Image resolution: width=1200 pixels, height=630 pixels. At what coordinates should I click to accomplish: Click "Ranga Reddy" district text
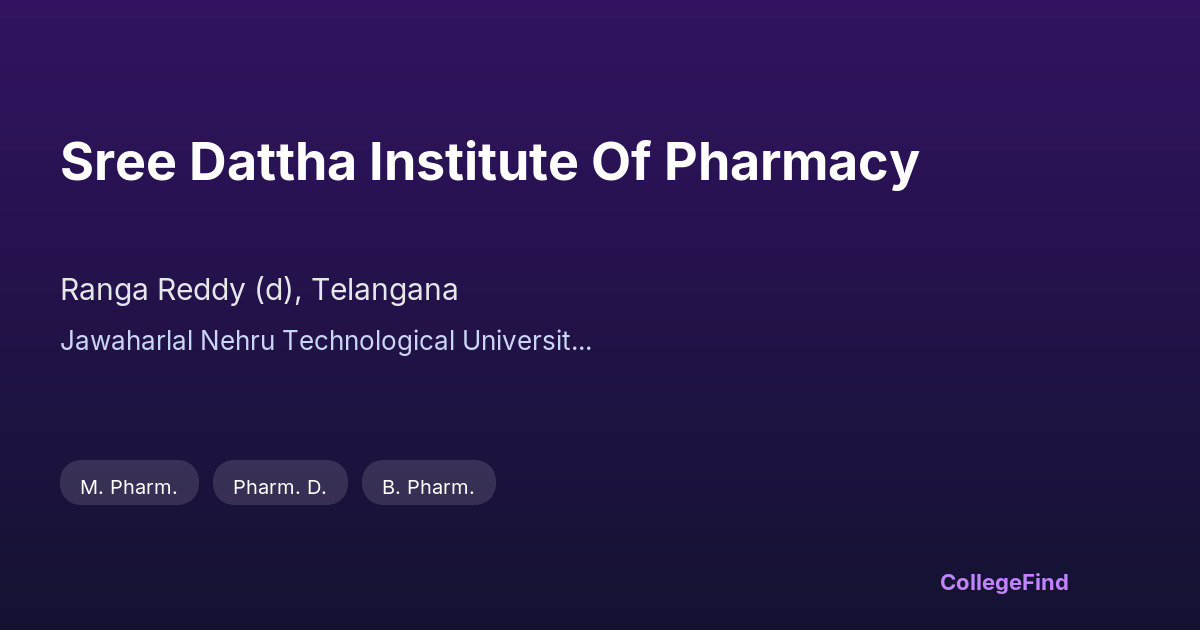pyautogui.click(x=152, y=290)
